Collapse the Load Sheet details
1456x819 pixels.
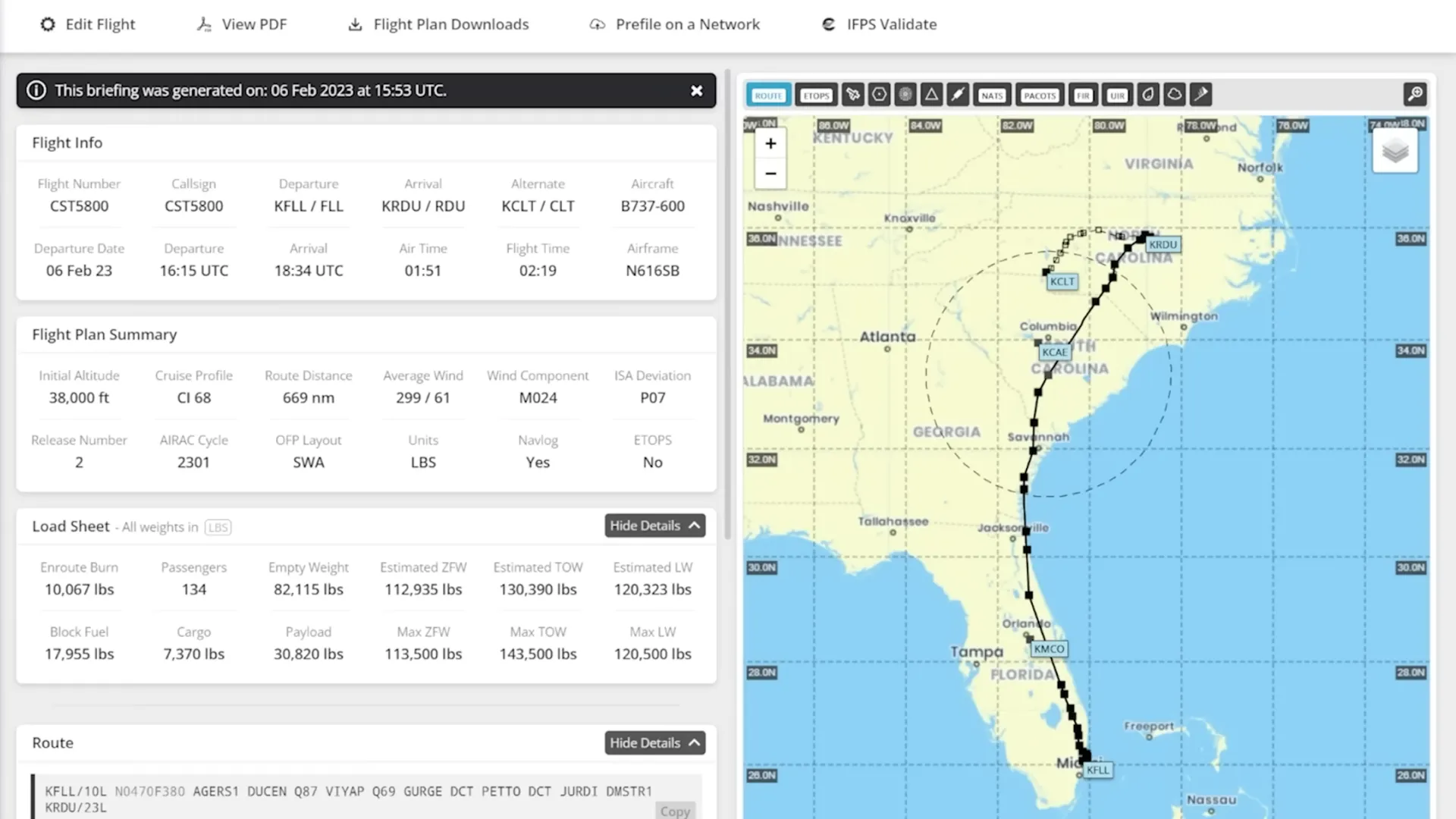654,526
